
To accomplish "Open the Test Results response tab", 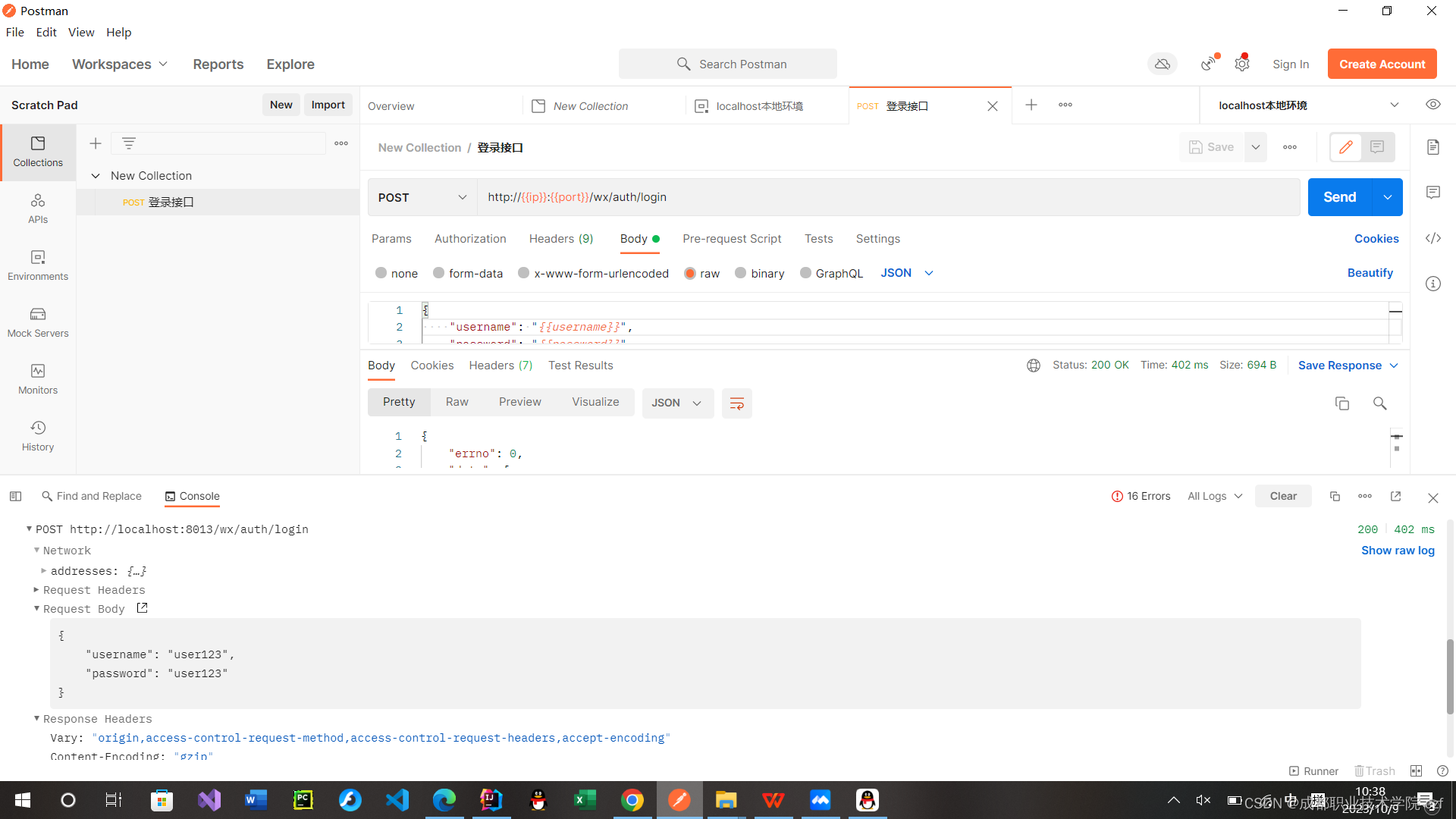I will coord(580,366).
